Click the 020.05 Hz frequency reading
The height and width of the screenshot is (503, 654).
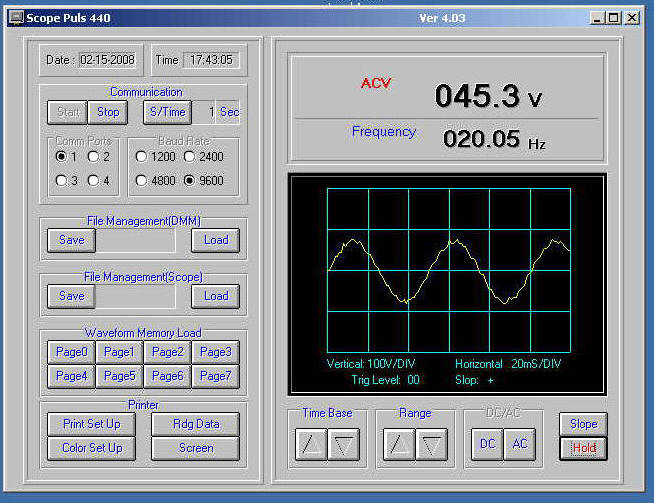(x=494, y=139)
